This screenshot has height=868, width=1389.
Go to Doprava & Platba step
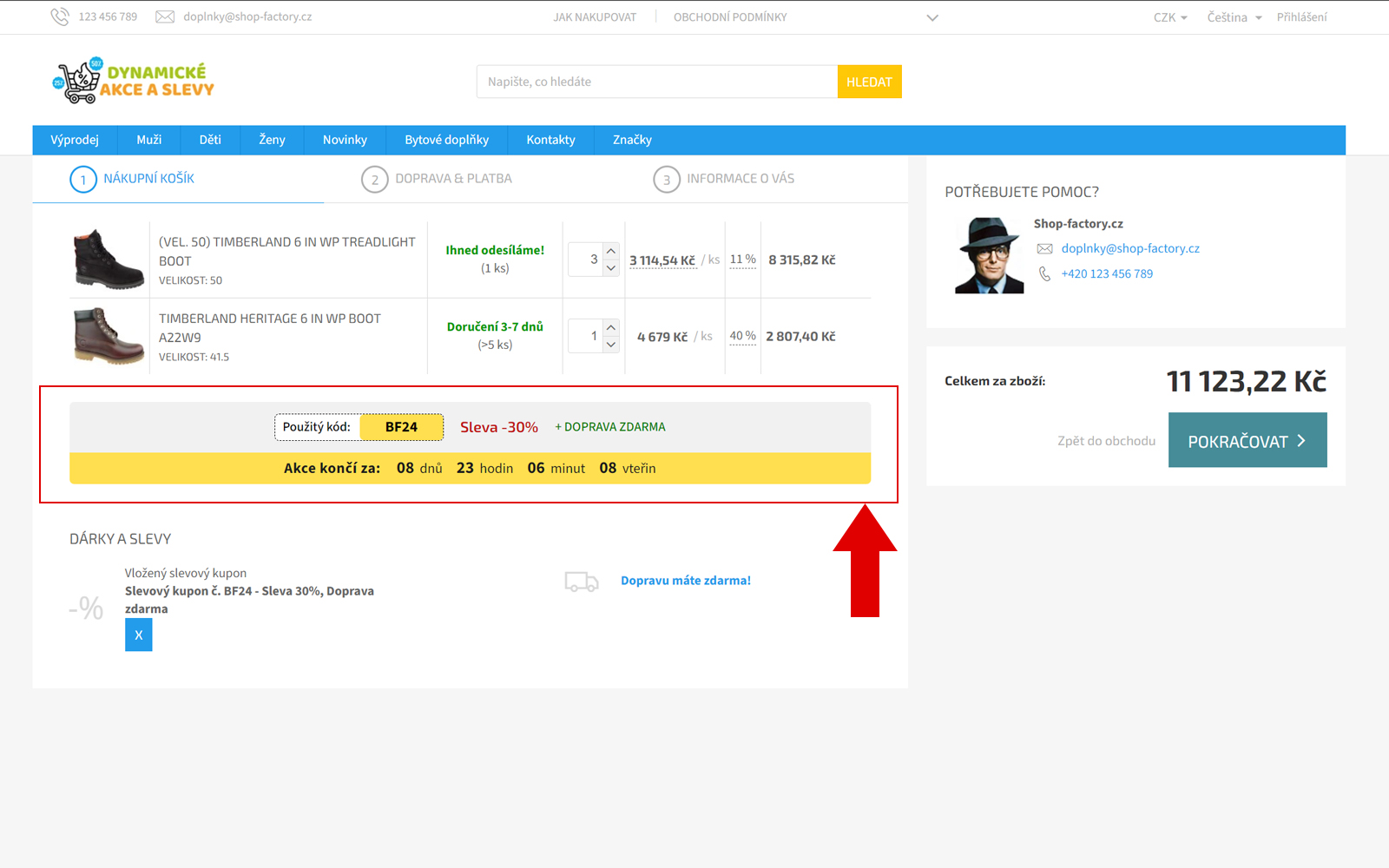click(437, 179)
